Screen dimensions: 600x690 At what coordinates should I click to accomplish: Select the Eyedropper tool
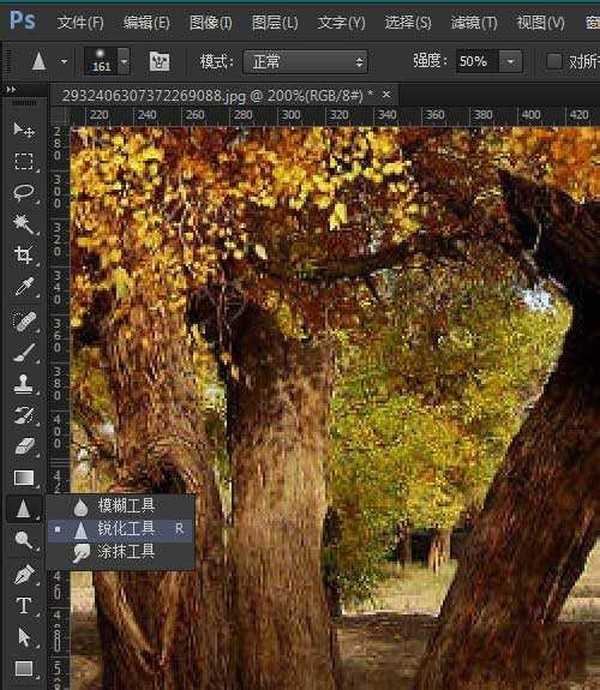click(24, 287)
